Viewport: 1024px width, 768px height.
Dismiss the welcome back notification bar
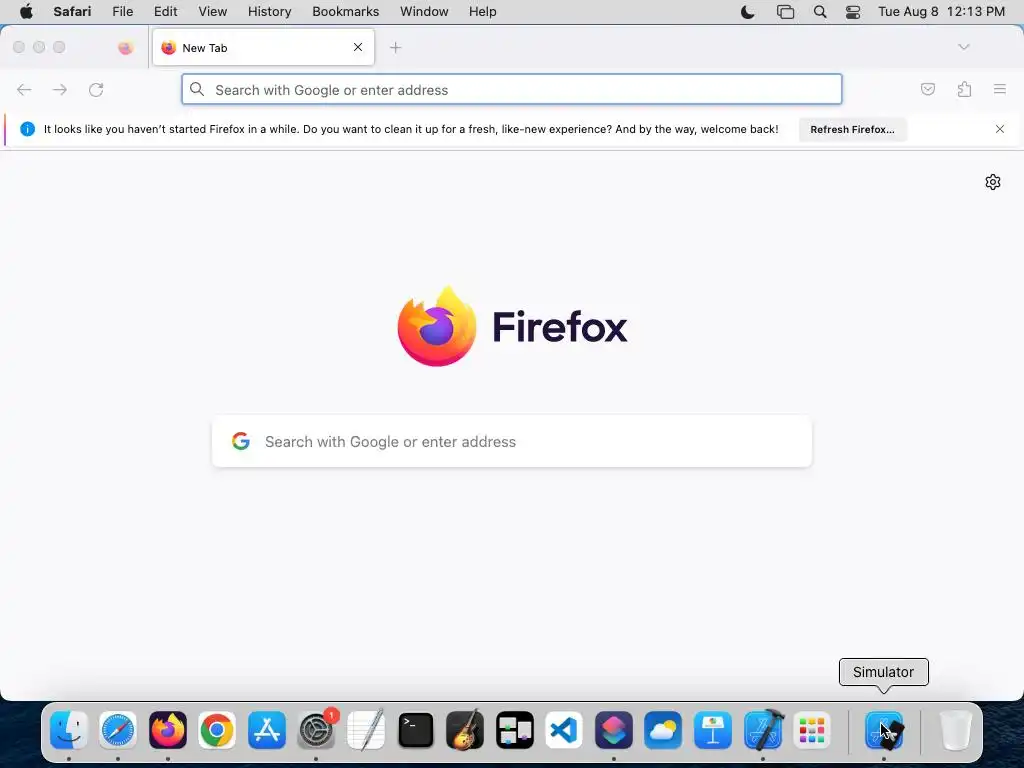(x=1000, y=129)
